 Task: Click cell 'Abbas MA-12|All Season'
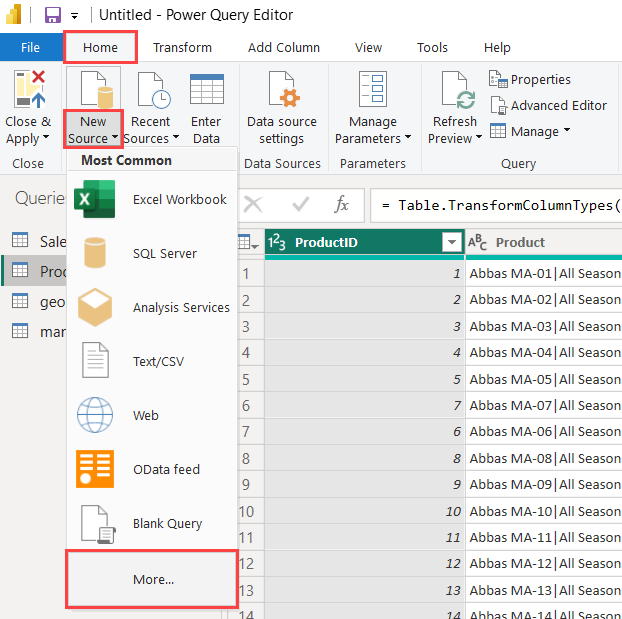tap(545, 563)
